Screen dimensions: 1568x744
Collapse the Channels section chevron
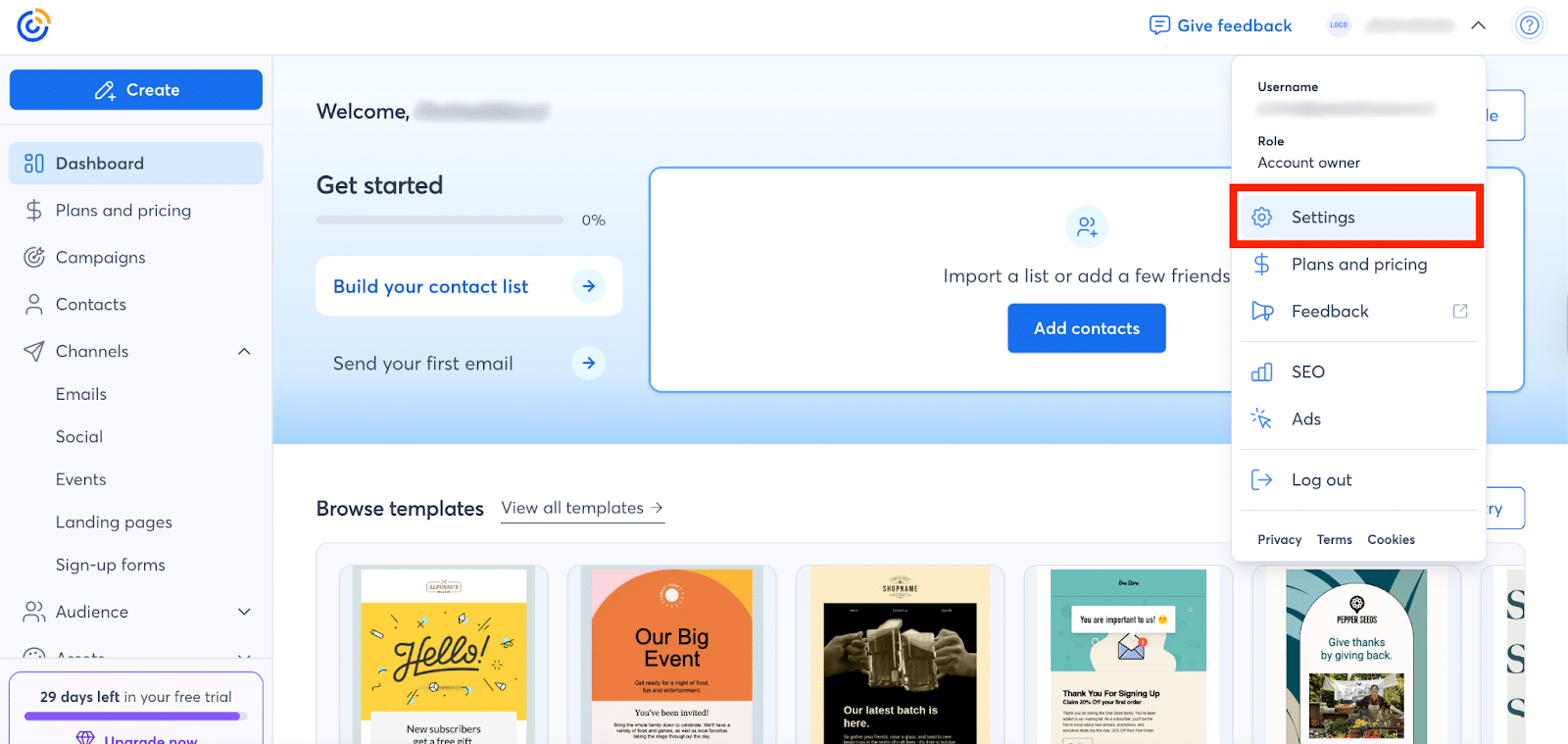tap(244, 352)
